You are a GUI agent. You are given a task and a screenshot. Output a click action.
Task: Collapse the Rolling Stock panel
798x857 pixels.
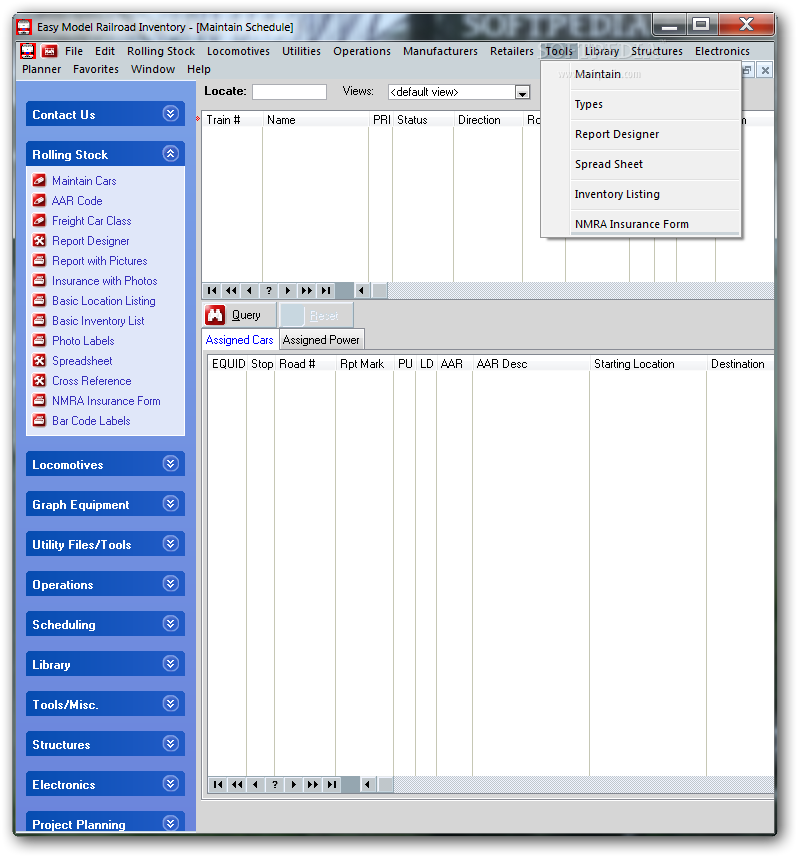(x=171, y=154)
